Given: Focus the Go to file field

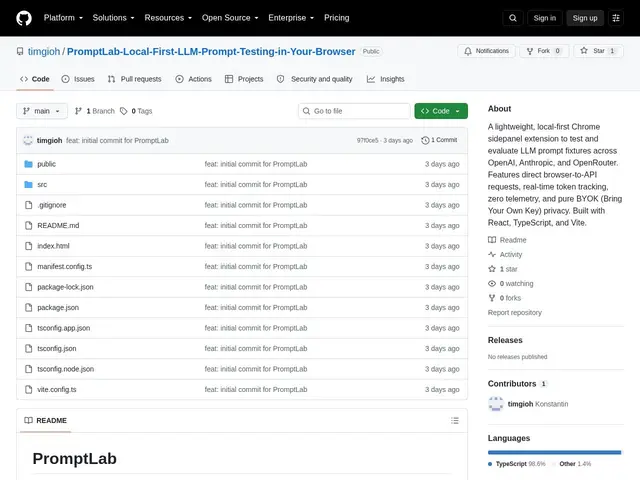Looking at the screenshot, I should 354,111.
